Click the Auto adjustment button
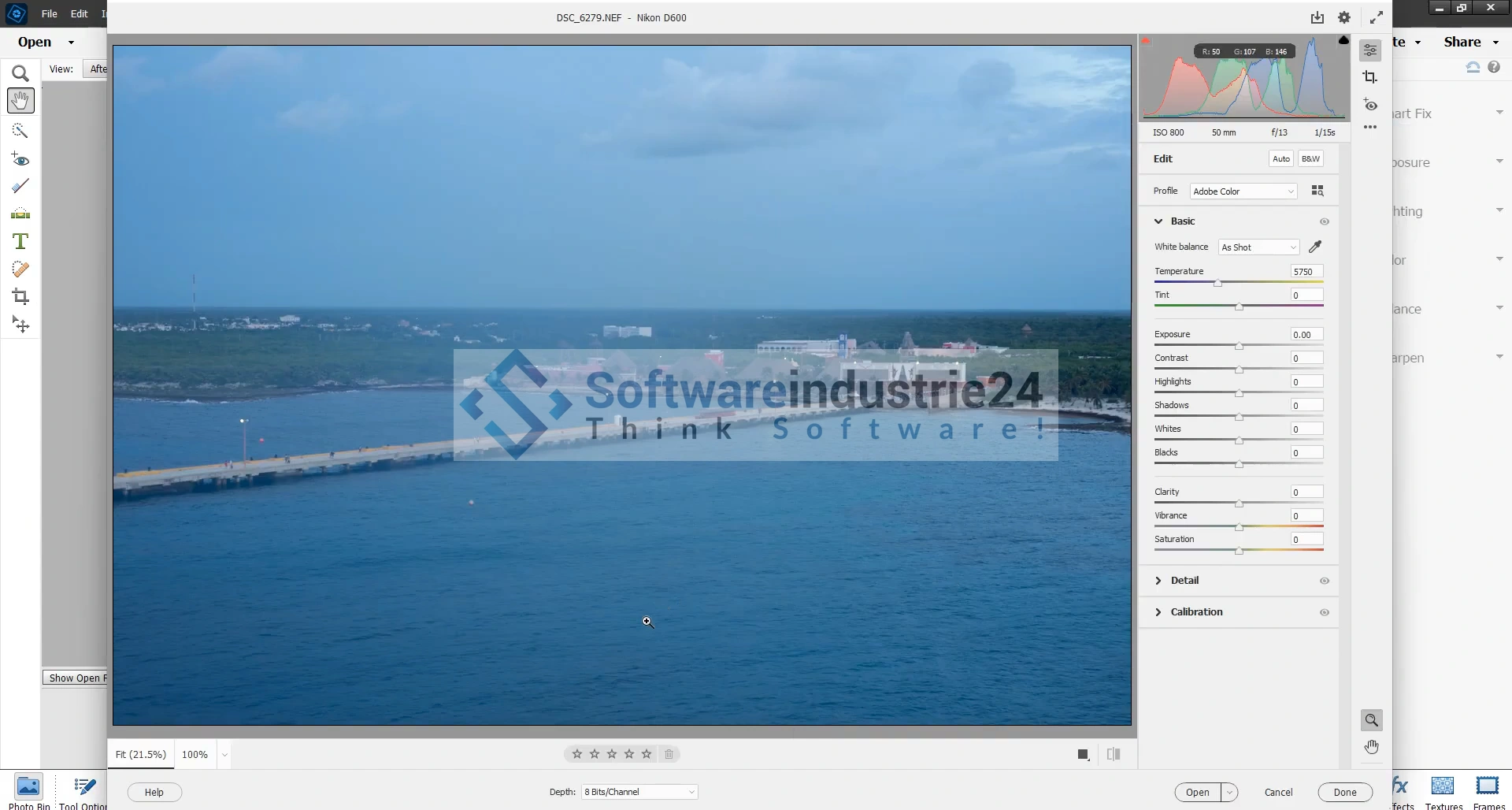This screenshot has width=1512, height=810. pyautogui.click(x=1280, y=159)
